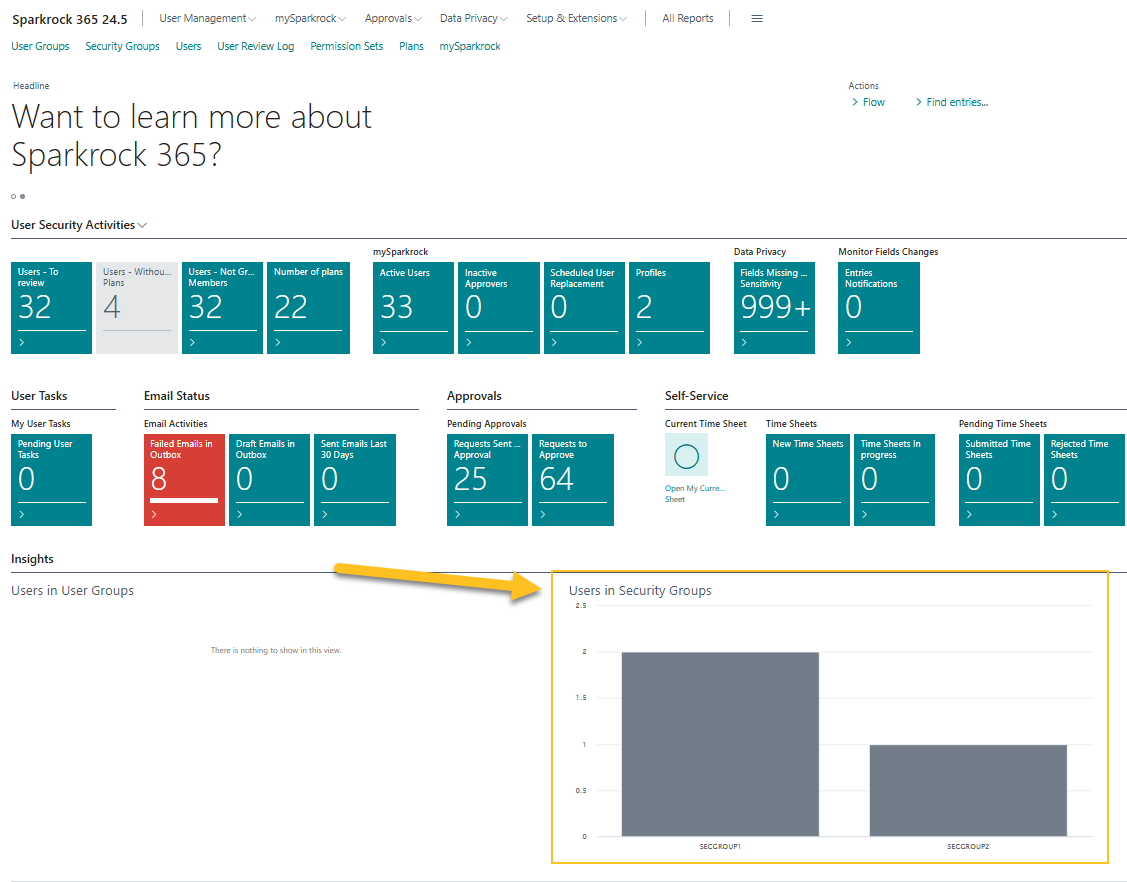
Task: Open the Failed Emails in Outbox tile
Action: pyautogui.click(x=184, y=479)
